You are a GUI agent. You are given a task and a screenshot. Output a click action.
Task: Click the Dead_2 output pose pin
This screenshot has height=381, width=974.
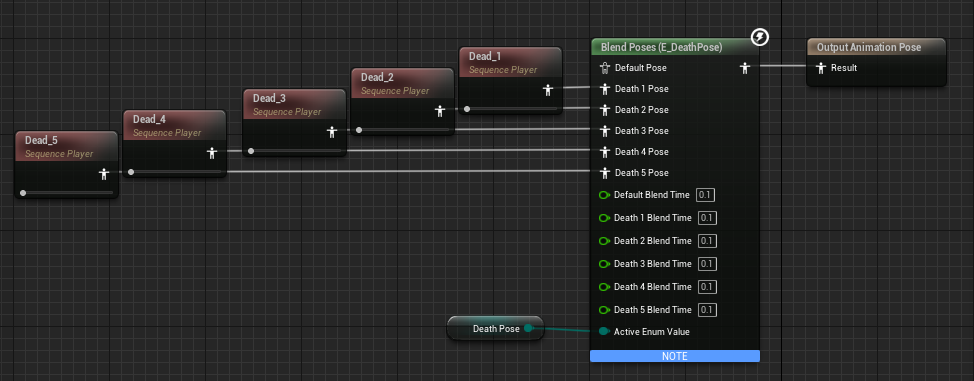point(440,111)
